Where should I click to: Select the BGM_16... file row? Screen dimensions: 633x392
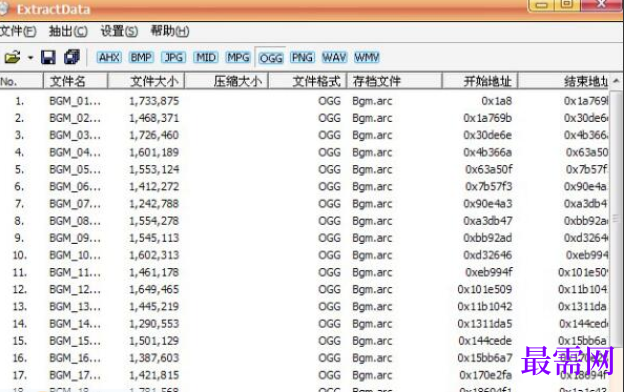(304, 358)
